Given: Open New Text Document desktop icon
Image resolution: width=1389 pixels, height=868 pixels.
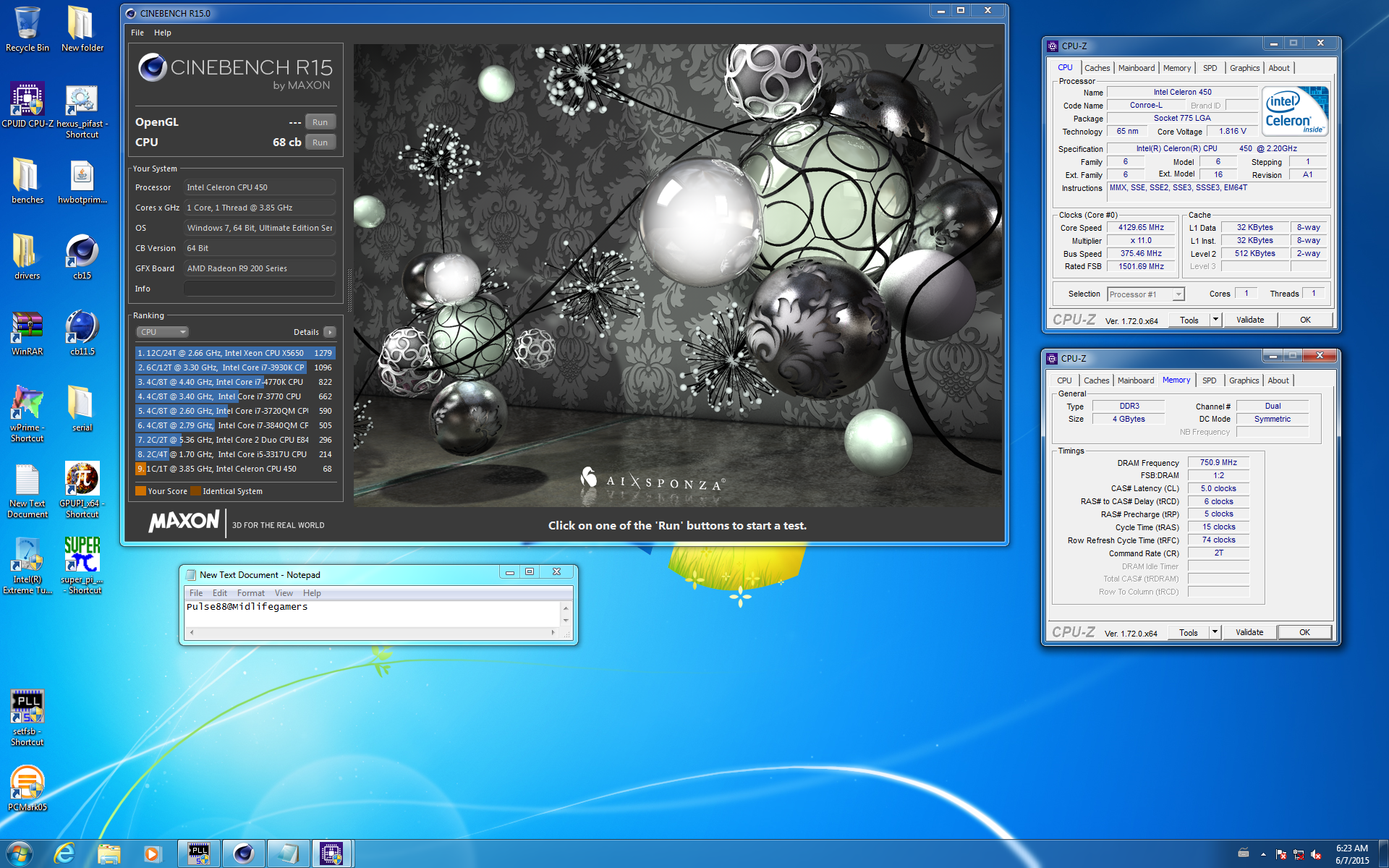Looking at the screenshot, I should (x=27, y=490).
